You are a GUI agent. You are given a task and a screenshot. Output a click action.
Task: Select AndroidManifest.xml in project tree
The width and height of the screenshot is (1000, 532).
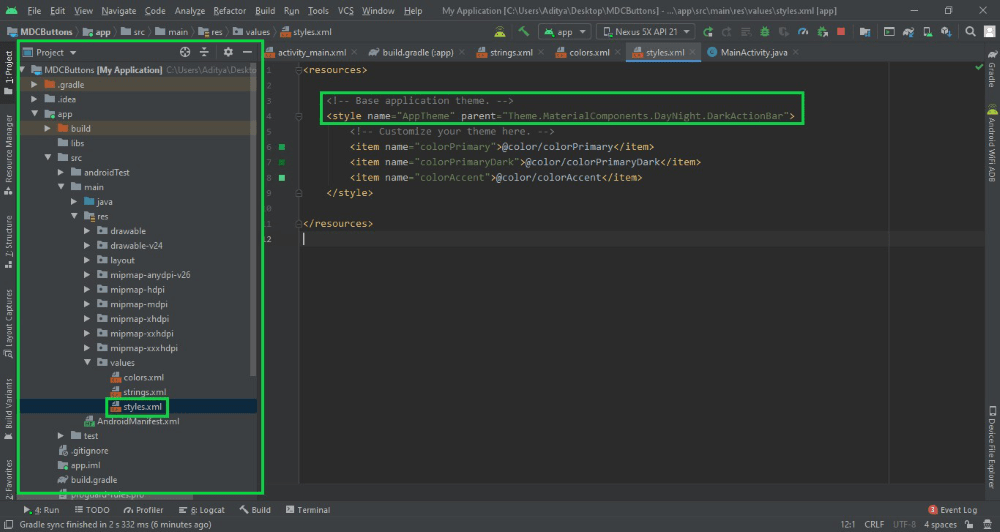coord(137,421)
